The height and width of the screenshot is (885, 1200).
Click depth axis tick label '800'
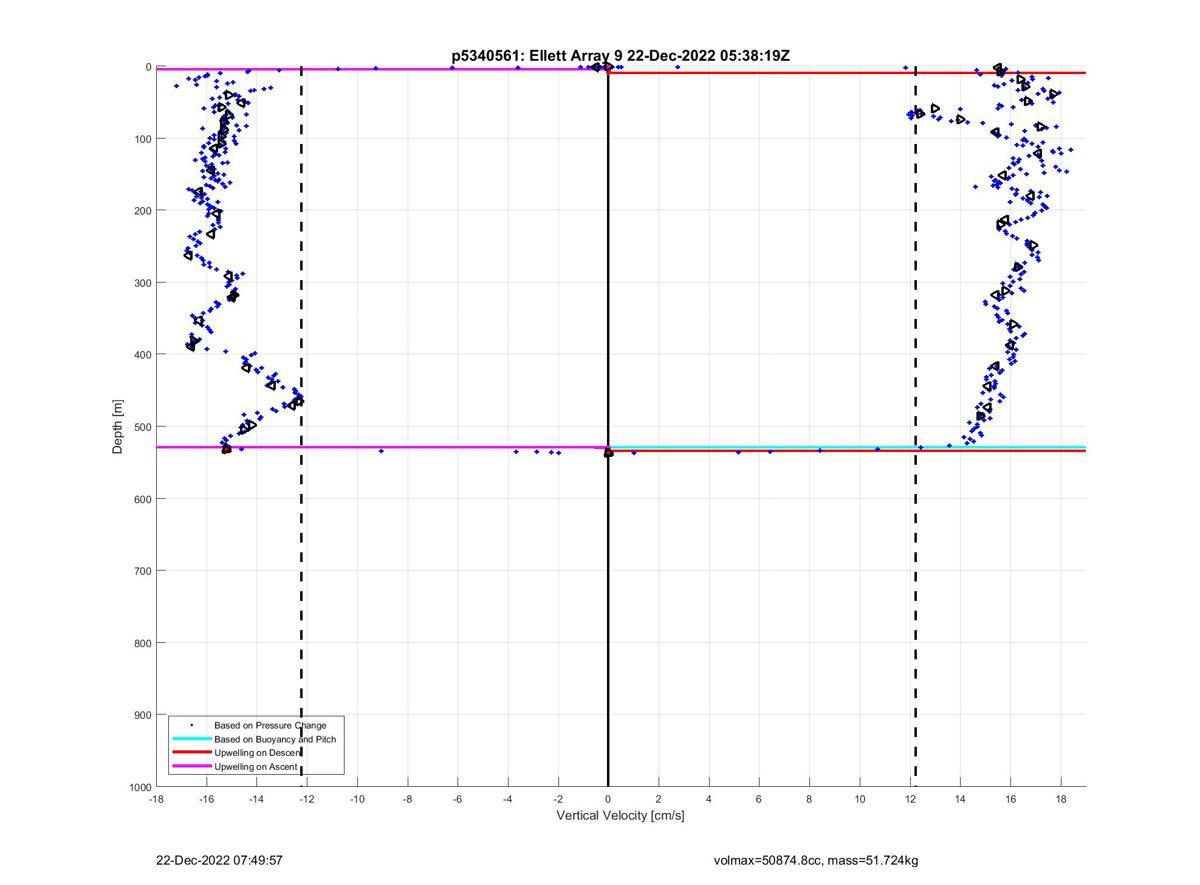coord(142,643)
